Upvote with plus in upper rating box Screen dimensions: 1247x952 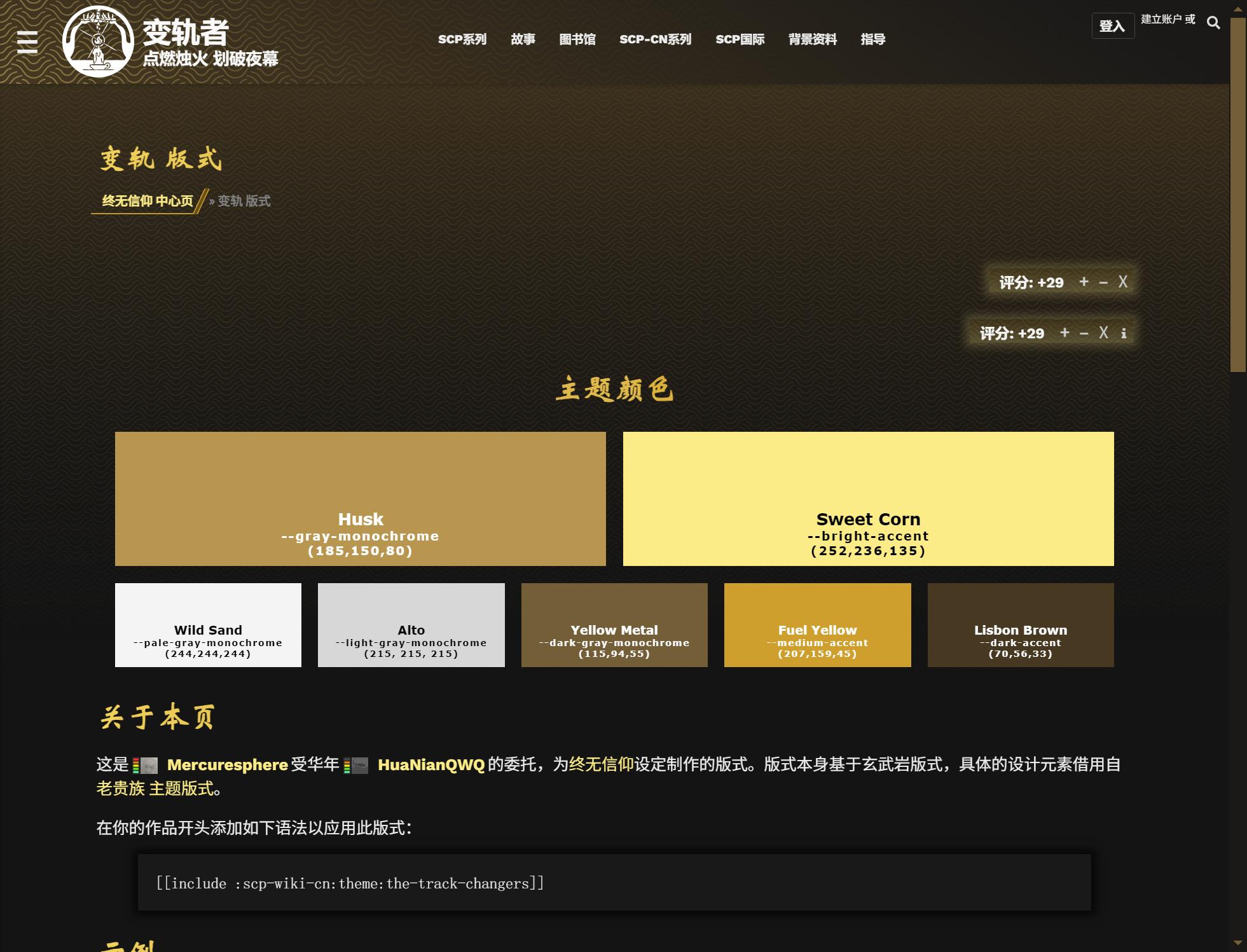1084,282
